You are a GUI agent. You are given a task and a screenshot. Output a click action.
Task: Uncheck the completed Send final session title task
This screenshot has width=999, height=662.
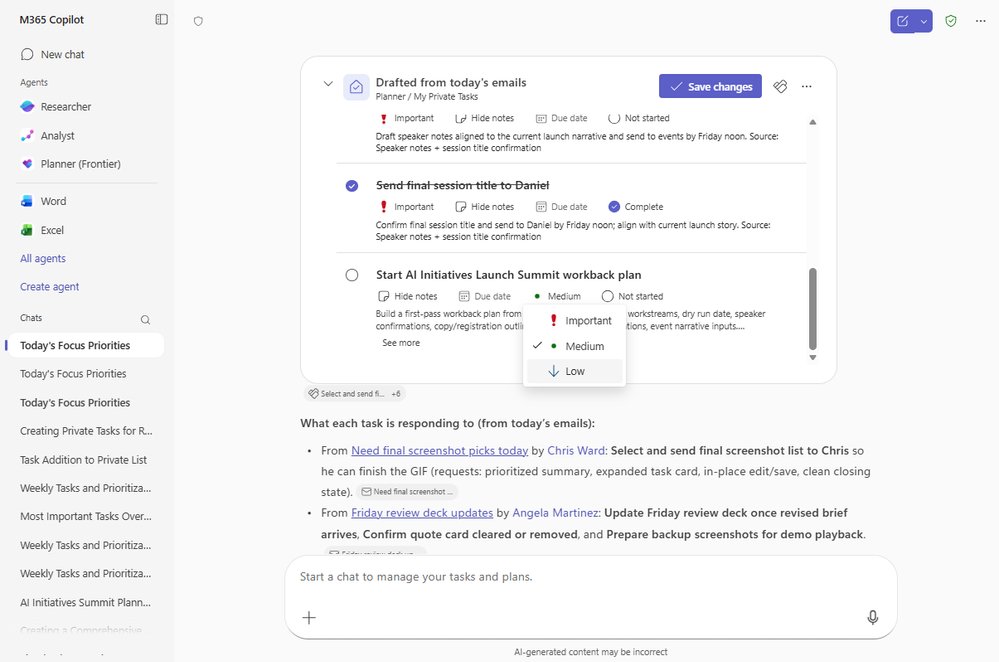[352, 185]
